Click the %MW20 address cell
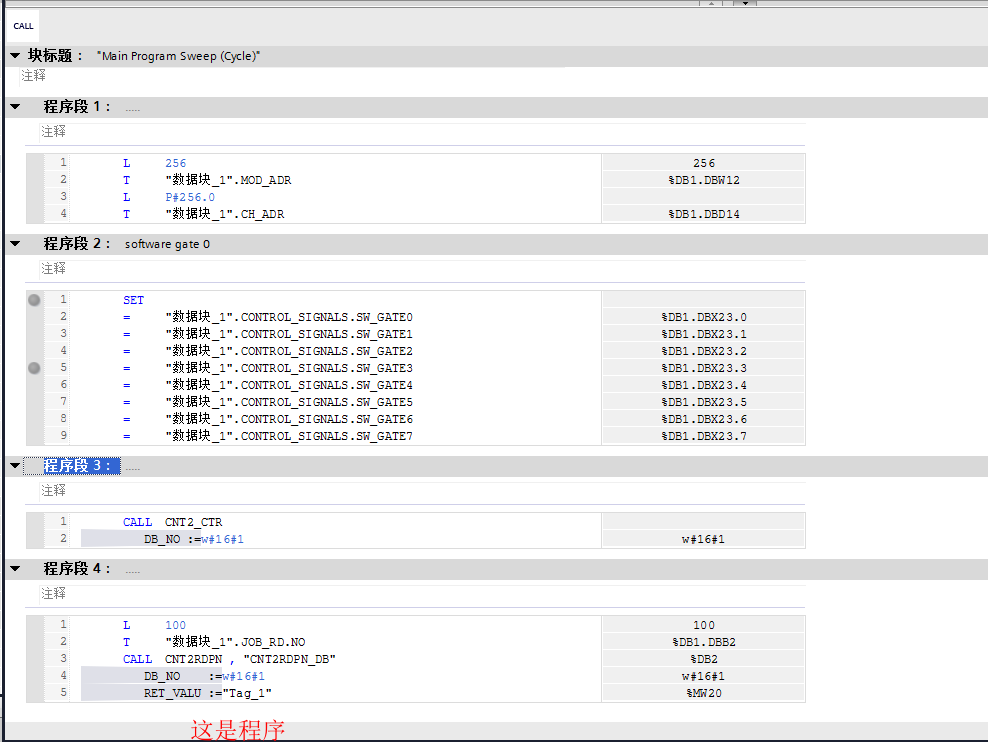 (x=703, y=693)
